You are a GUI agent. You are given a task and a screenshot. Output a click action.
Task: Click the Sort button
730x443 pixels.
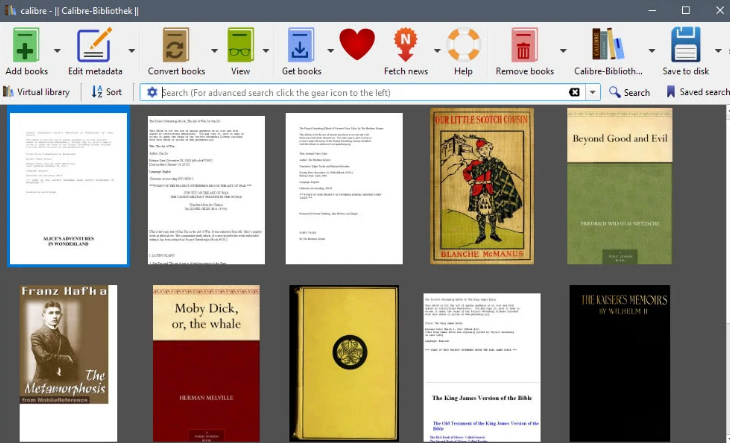pyautogui.click(x=107, y=92)
